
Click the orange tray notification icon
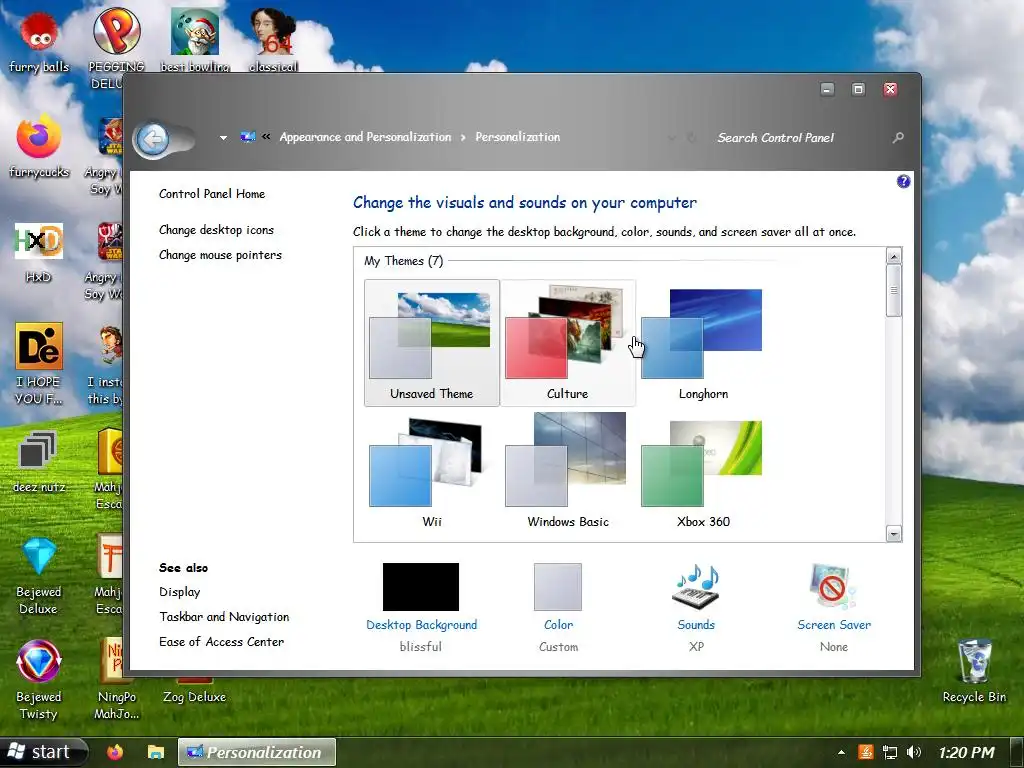[x=866, y=752]
